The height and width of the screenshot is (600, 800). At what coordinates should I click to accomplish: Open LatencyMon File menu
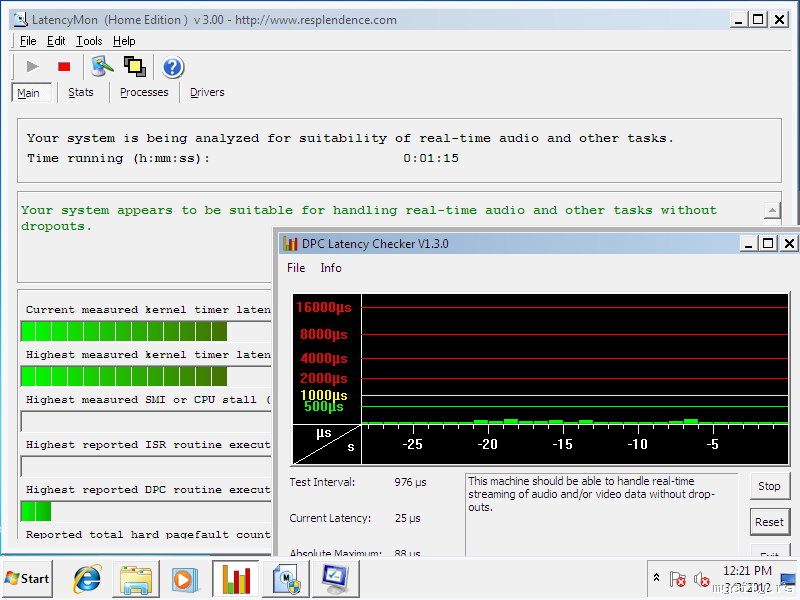tap(28, 41)
